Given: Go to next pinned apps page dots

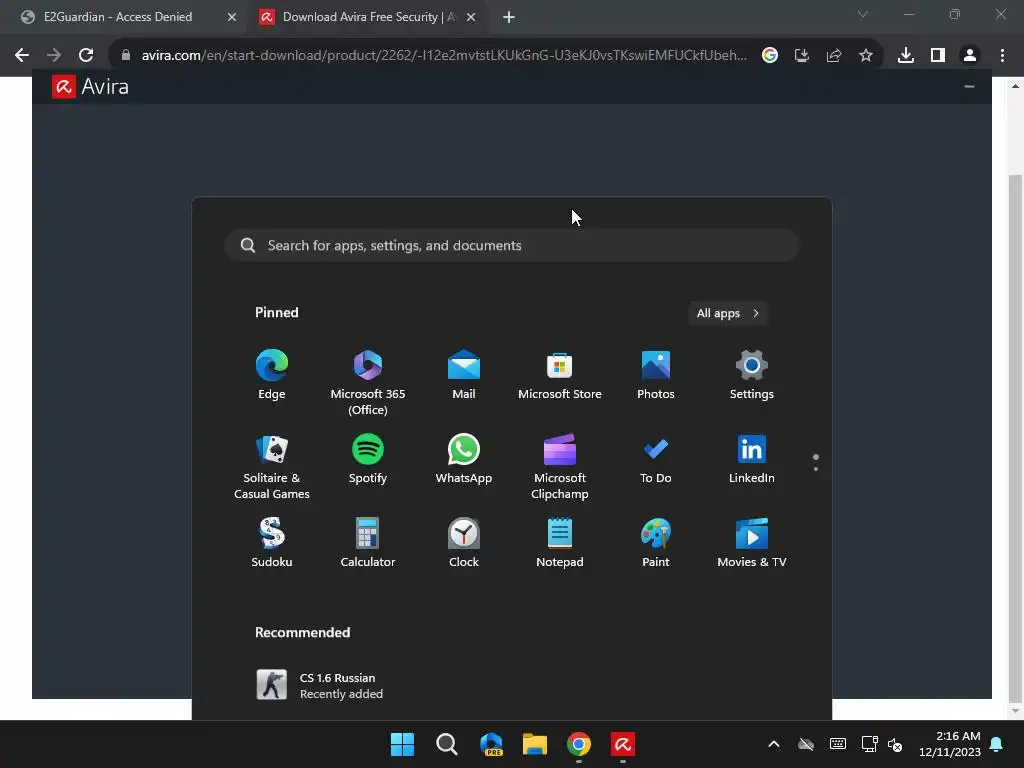Looking at the screenshot, I should pos(816,463).
